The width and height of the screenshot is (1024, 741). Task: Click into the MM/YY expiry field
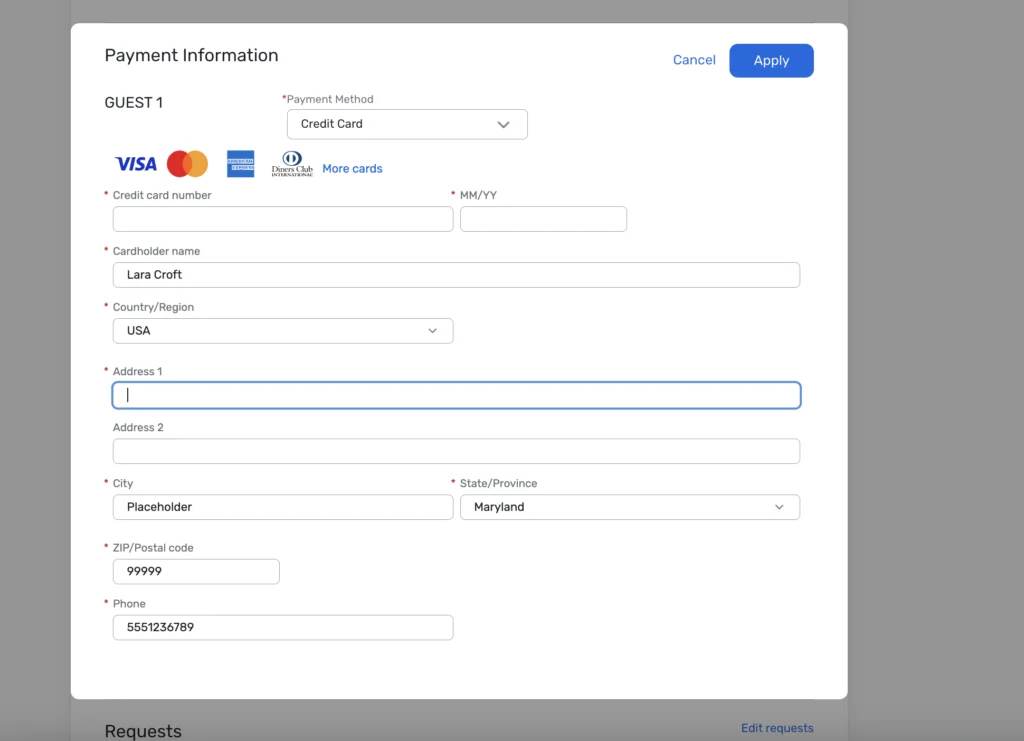tap(543, 219)
